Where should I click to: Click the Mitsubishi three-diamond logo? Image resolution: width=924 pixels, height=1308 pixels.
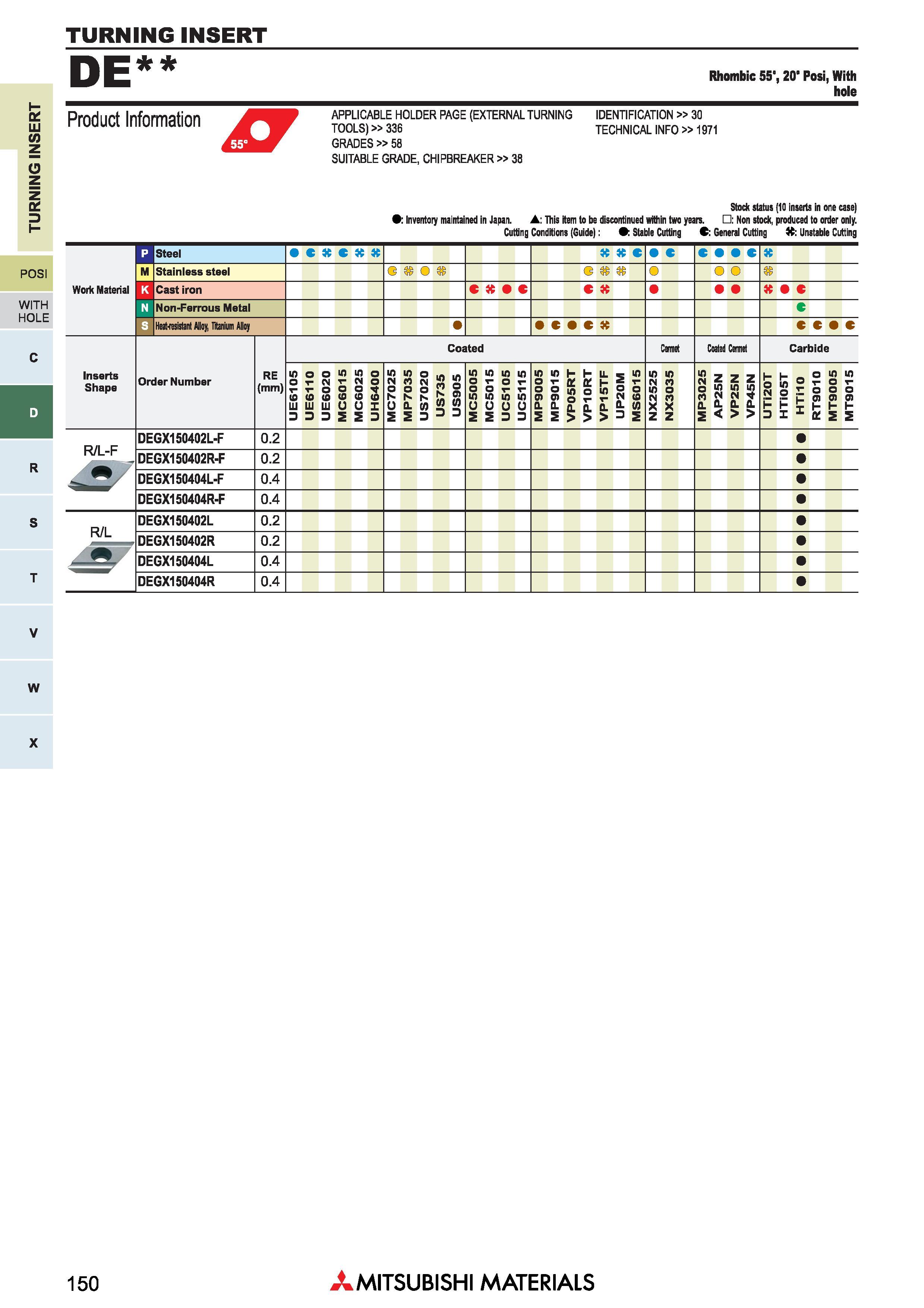click(341, 1280)
